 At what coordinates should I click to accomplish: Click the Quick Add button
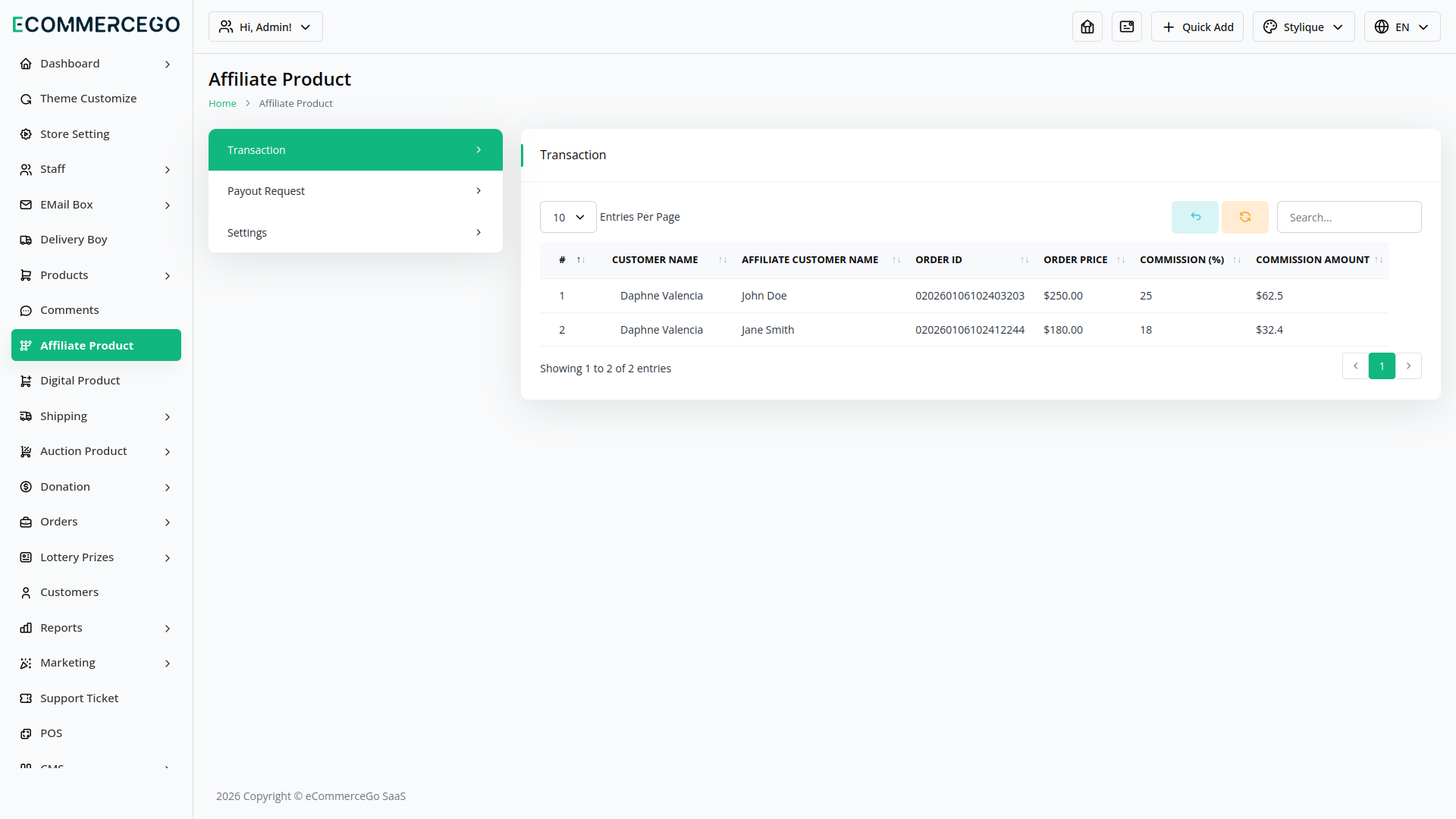coord(1197,27)
